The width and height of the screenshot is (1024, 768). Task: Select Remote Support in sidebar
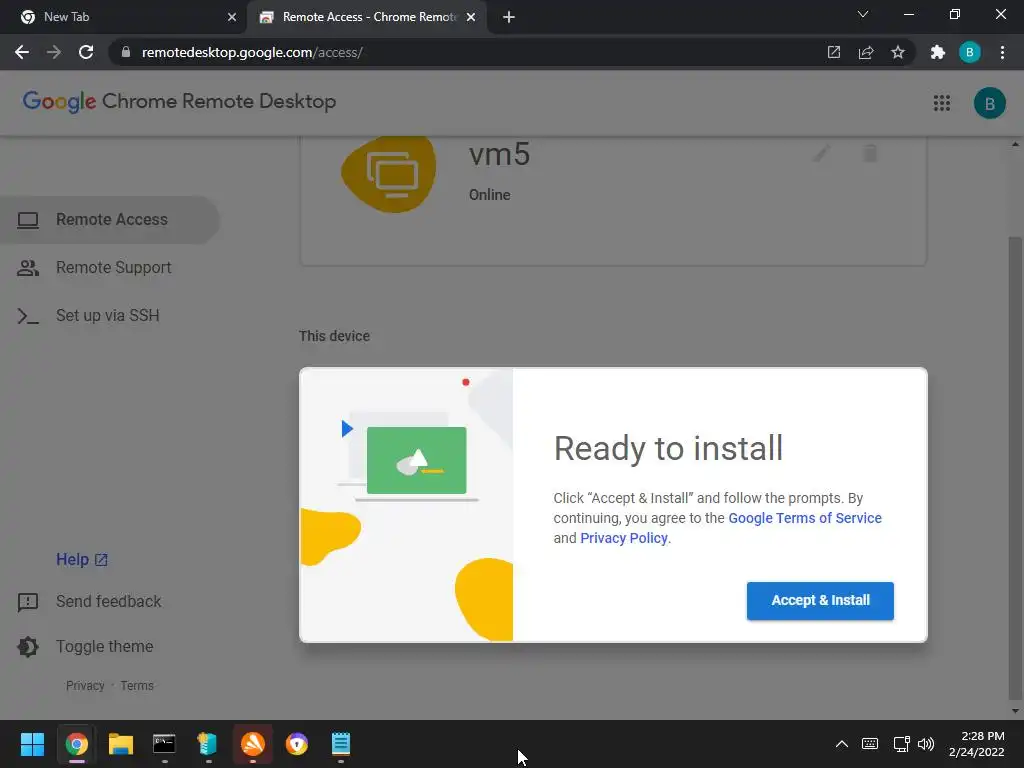pyautogui.click(x=110, y=268)
